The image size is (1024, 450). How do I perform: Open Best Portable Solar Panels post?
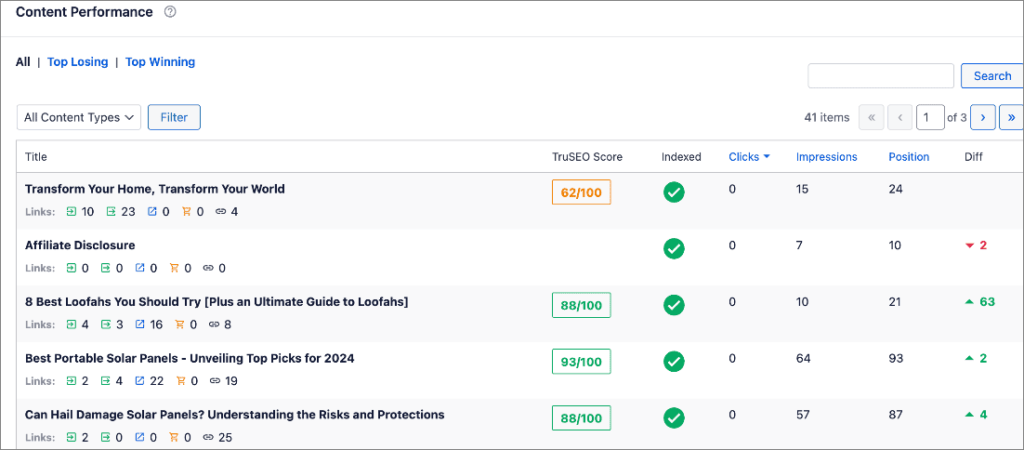click(189, 359)
